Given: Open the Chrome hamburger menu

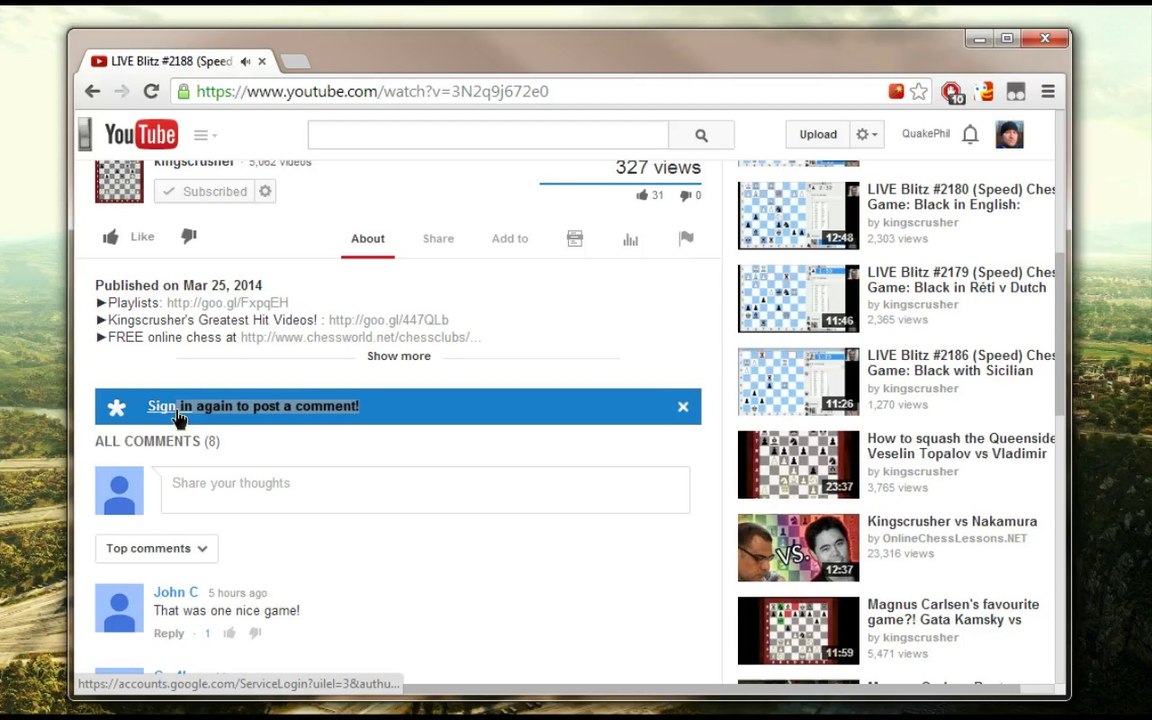Looking at the screenshot, I should pos(1048,91).
